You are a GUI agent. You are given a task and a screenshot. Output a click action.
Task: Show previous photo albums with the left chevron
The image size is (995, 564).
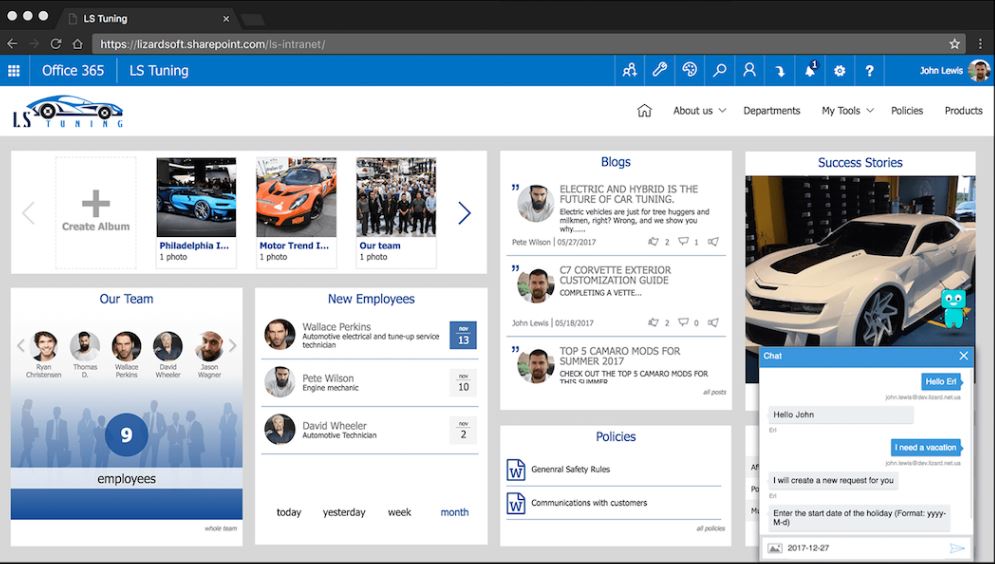28,213
